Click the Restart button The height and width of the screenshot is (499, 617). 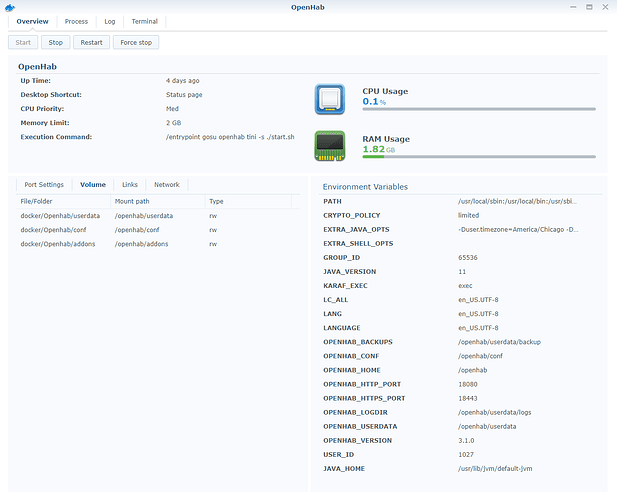coord(91,42)
